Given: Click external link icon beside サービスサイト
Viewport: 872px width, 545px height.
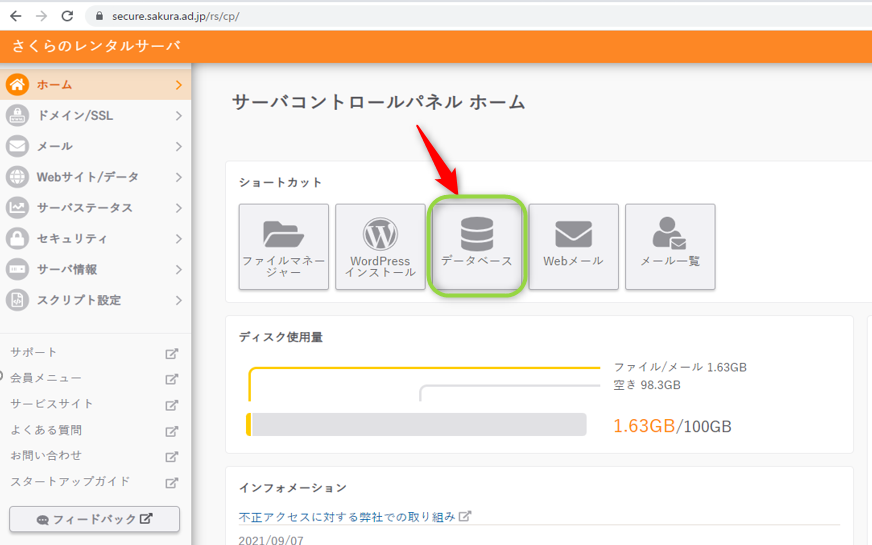Looking at the screenshot, I should coord(172,405).
